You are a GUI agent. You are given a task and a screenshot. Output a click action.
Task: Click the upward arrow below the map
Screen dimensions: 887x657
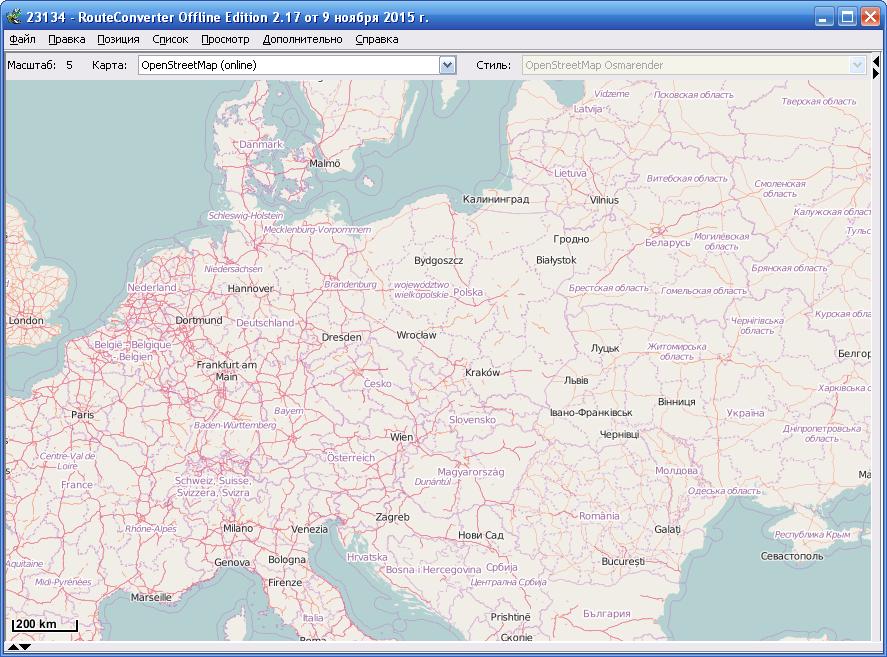tap(13, 647)
